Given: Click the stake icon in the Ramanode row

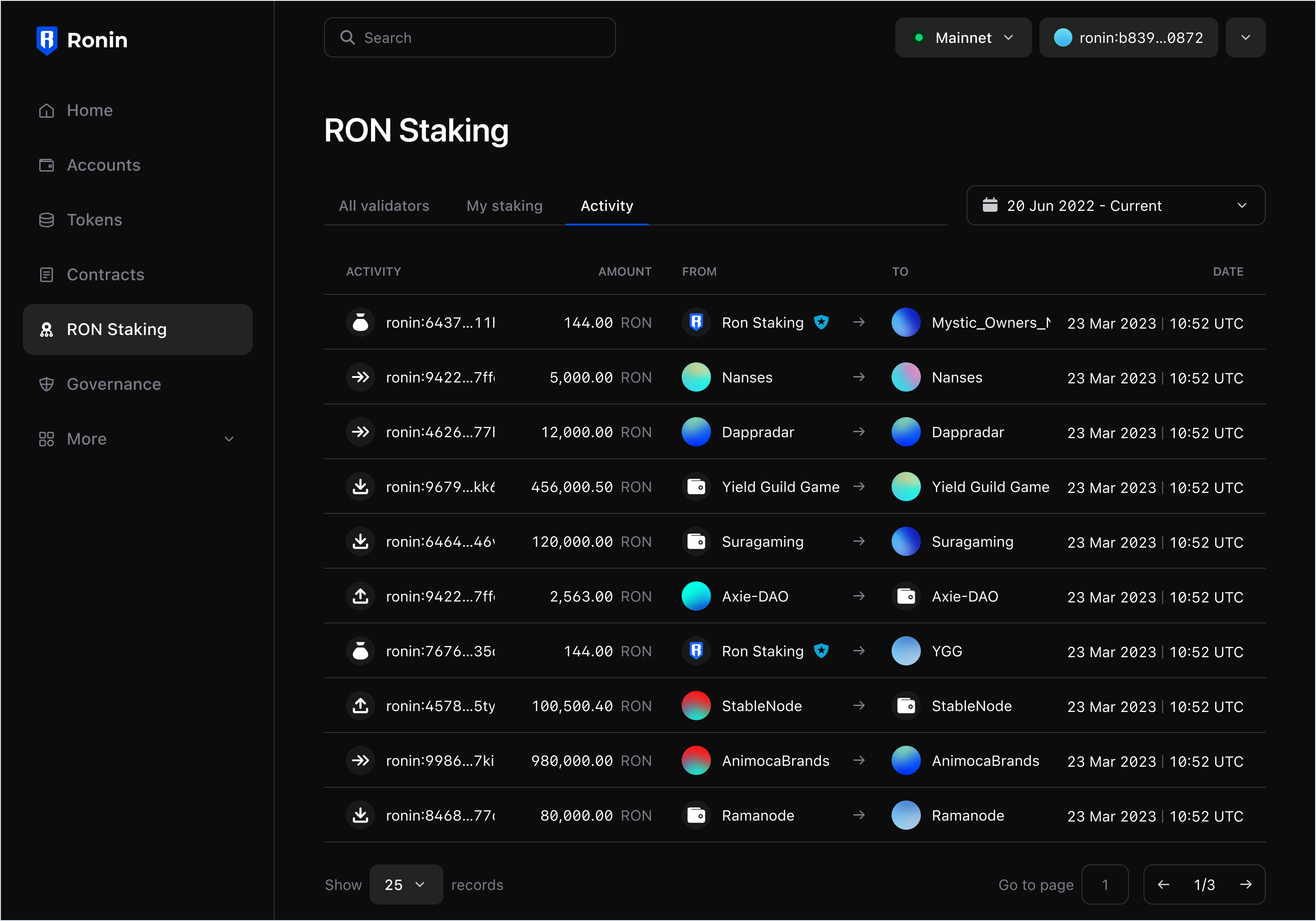Looking at the screenshot, I should 360,815.
